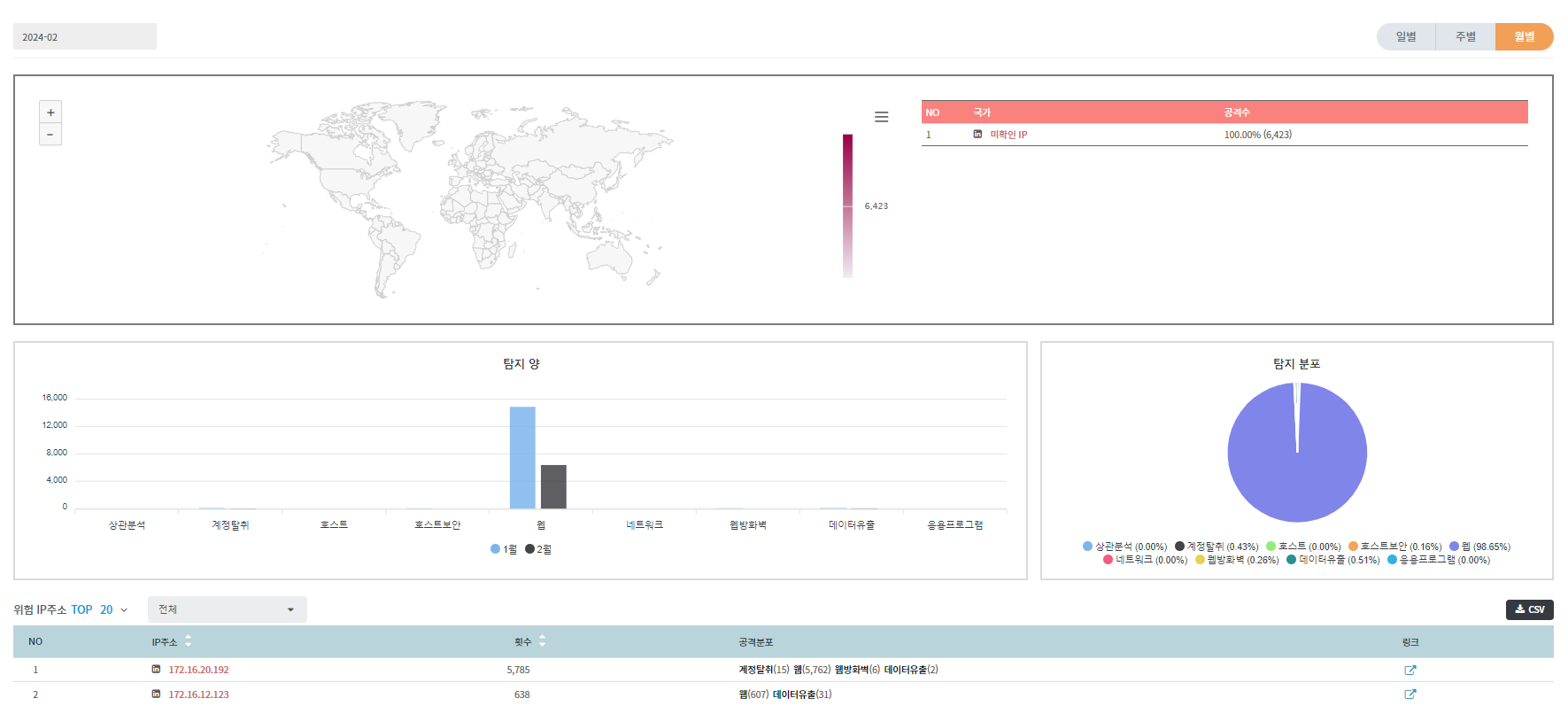Image resolution: width=1568 pixels, height=706 pixels.
Task: Click the map color scale gradient bar
Action: 847,206
